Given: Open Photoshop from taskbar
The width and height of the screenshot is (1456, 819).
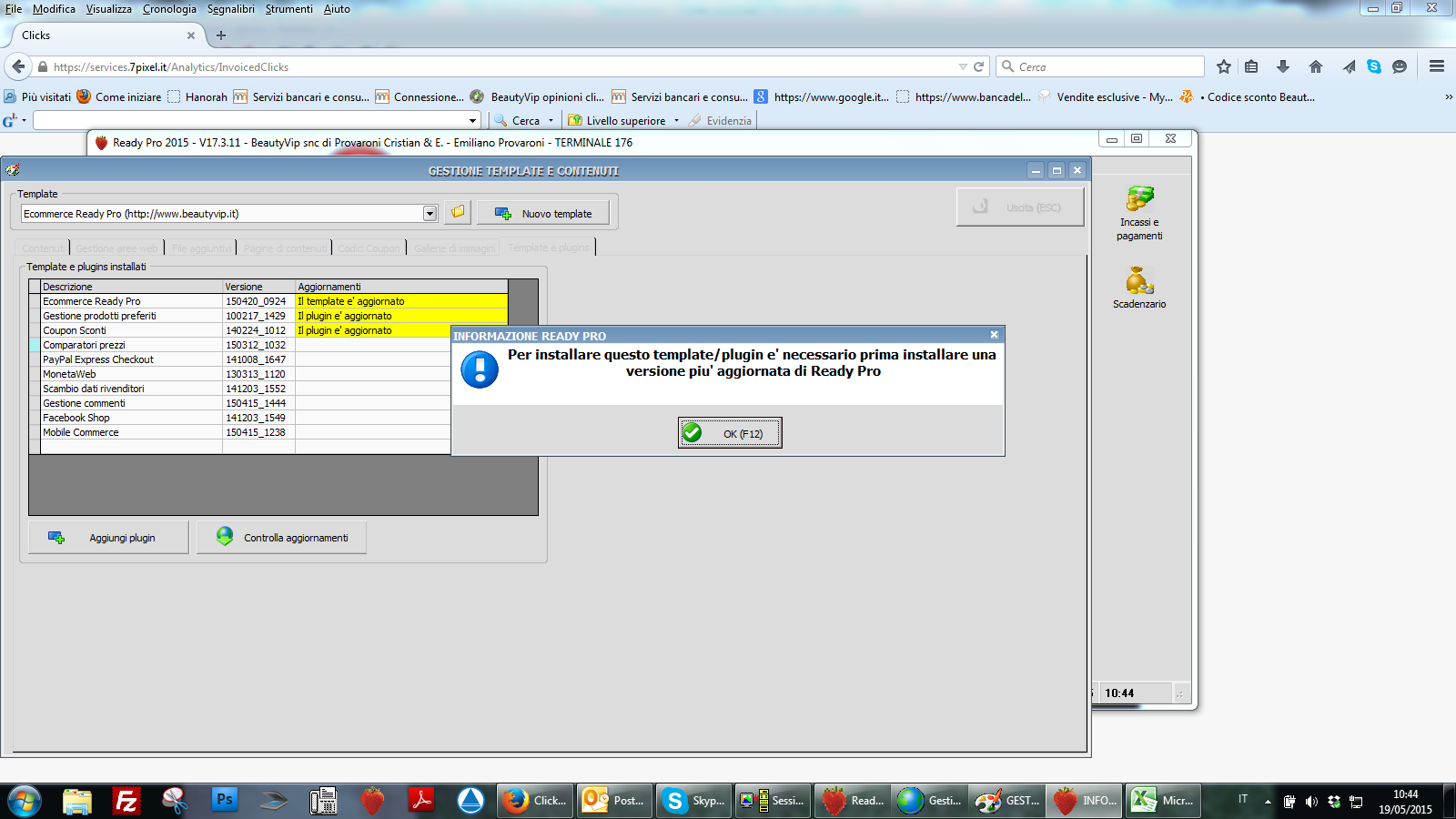Looking at the screenshot, I should click(224, 800).
